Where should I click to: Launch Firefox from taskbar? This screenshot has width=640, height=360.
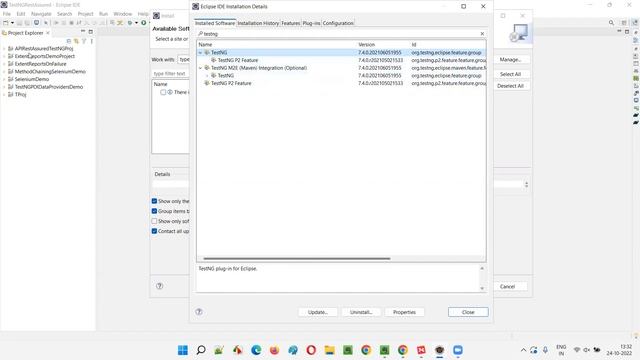point(274,350)
